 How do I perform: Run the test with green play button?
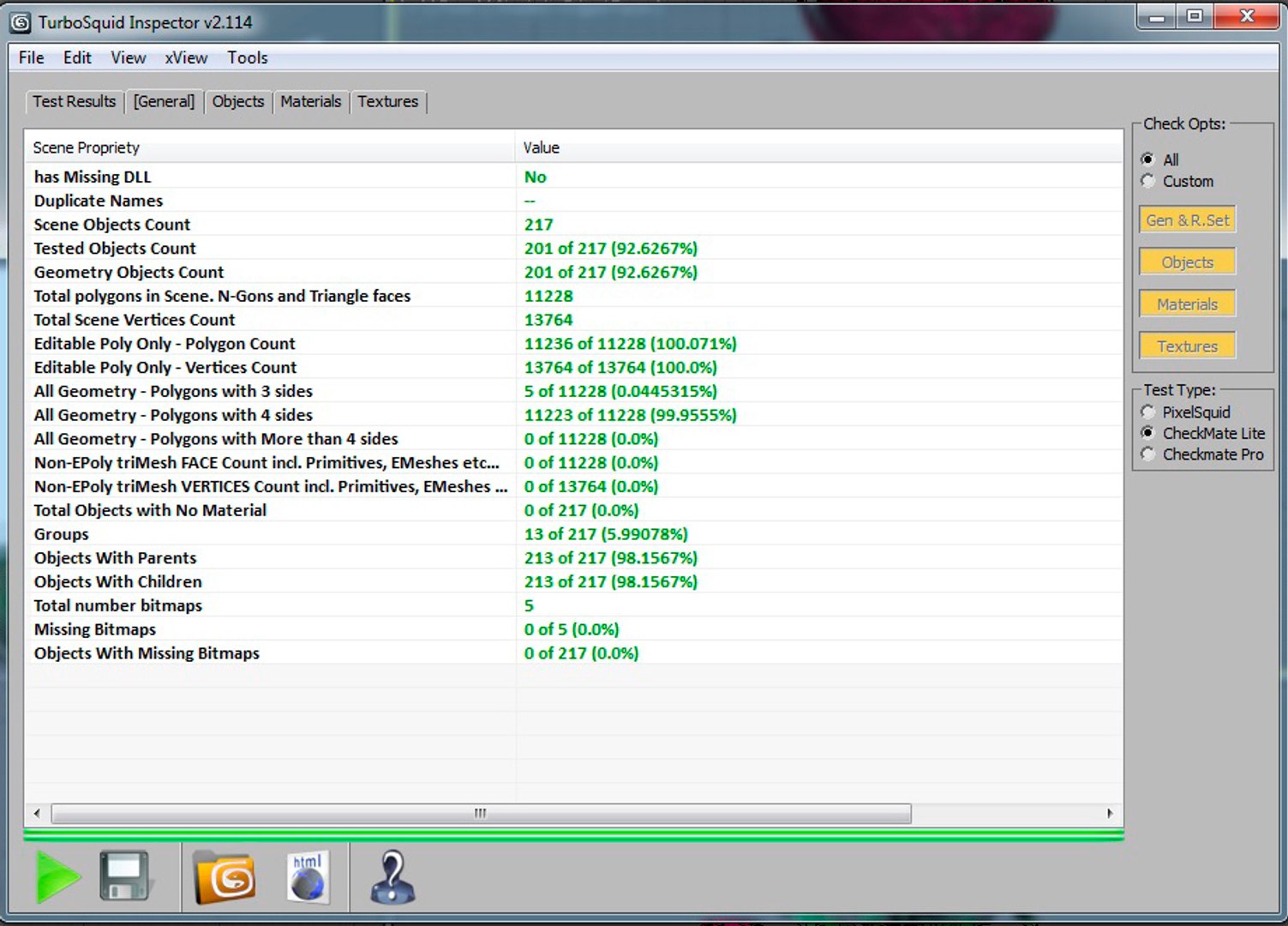tap(57, 876)
